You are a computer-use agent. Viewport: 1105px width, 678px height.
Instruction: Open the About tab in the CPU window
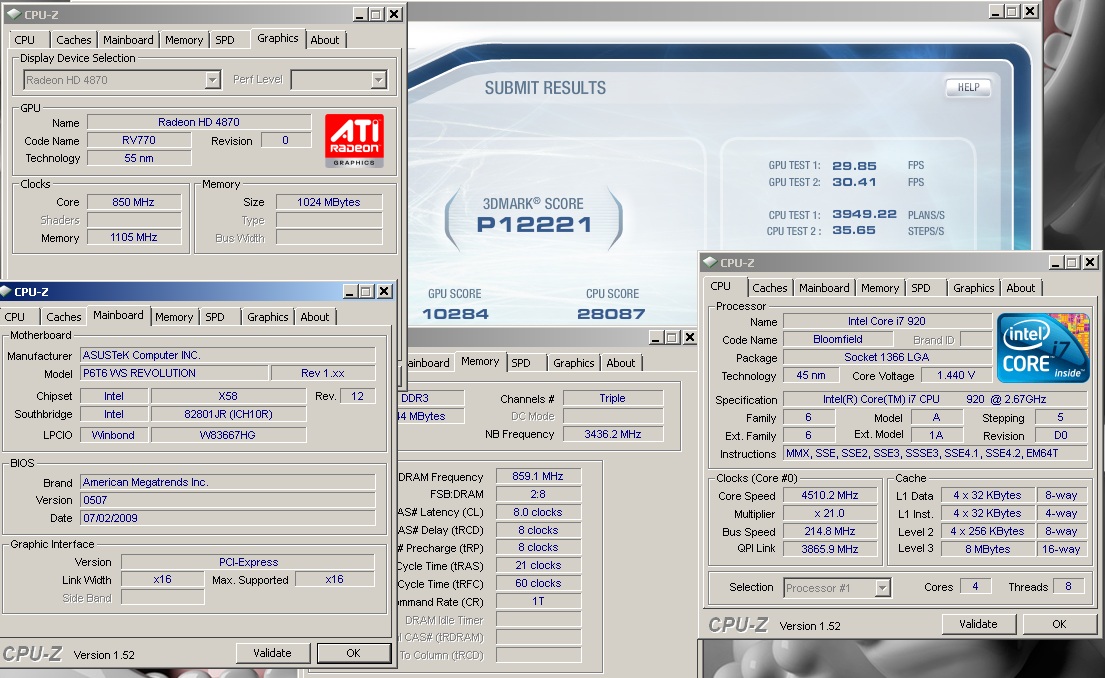pos(1020,288)
